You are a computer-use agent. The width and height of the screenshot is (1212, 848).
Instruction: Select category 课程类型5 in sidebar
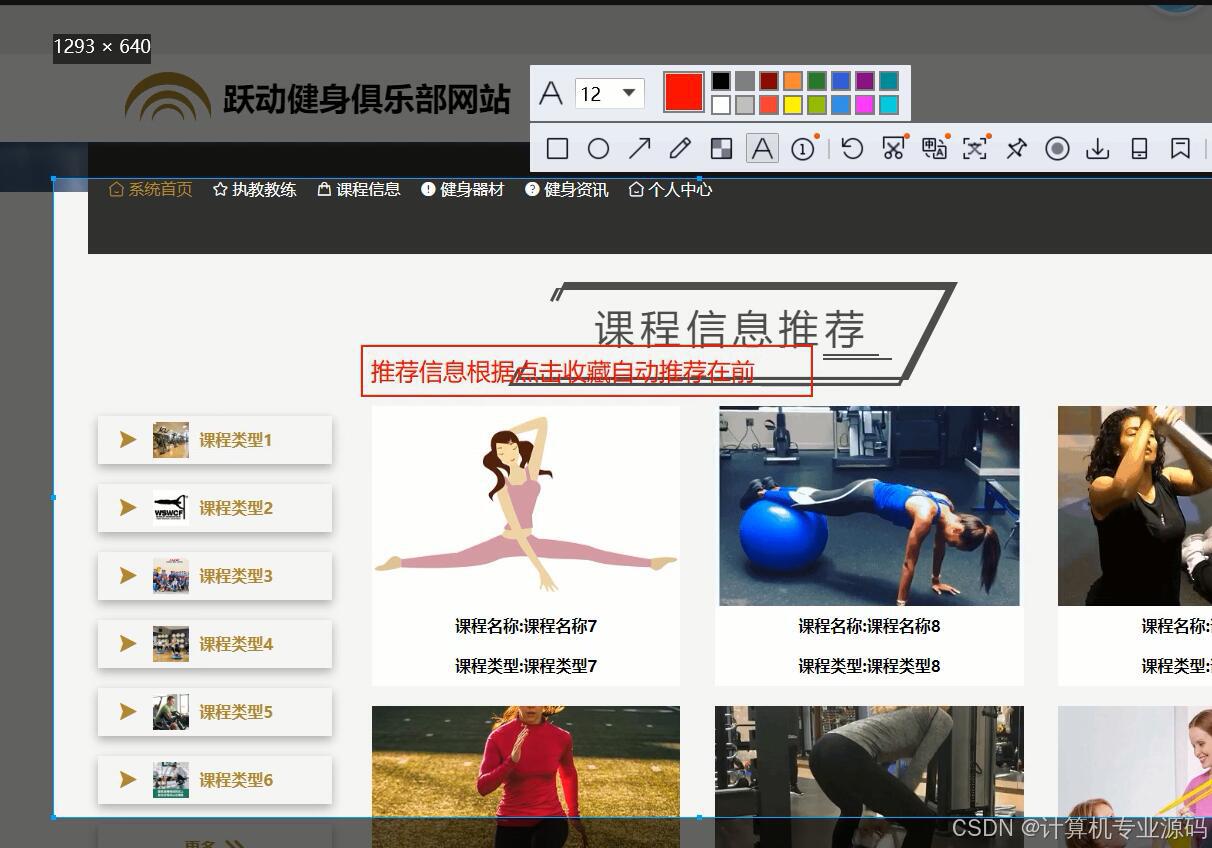click(x=215, y=712)
